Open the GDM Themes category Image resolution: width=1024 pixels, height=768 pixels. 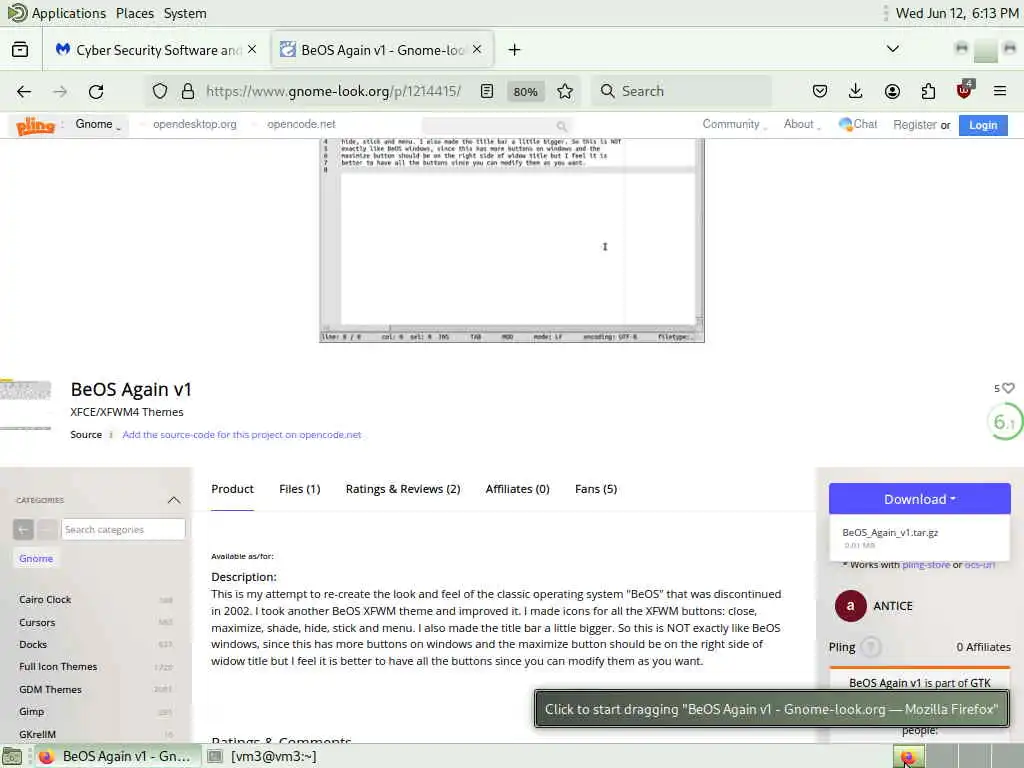(x=50, y=690)
